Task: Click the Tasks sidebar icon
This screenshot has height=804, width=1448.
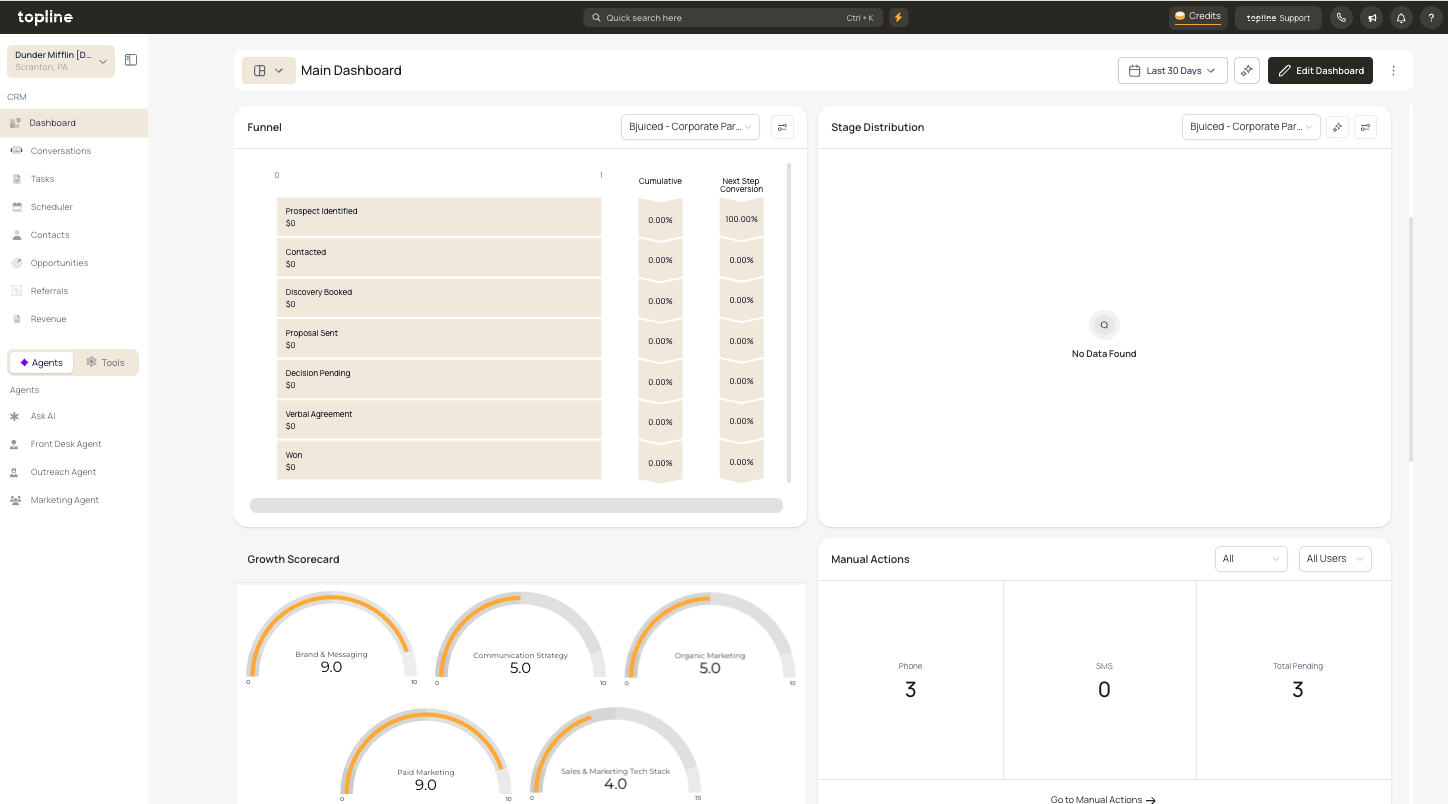Action: point(16,179)
